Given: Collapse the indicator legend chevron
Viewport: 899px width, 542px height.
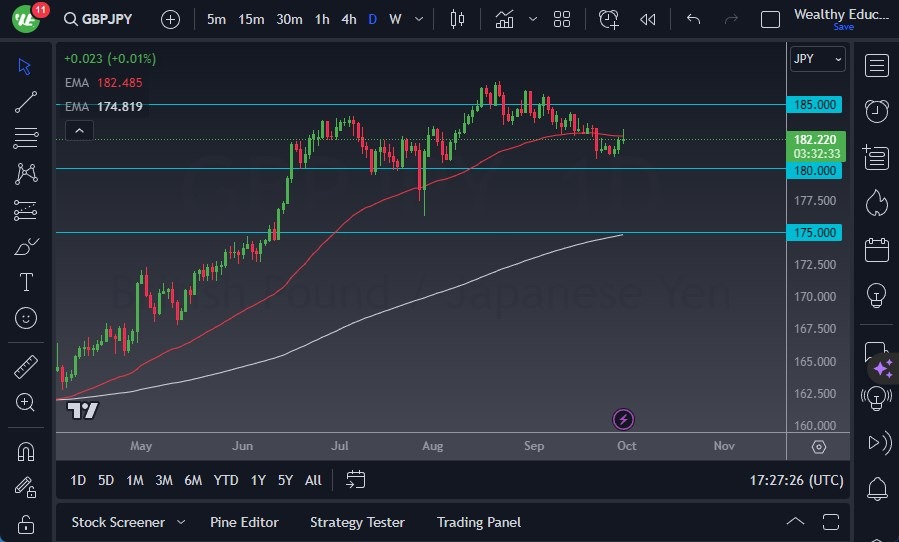Looking at the screenshot, I should 78,130.
